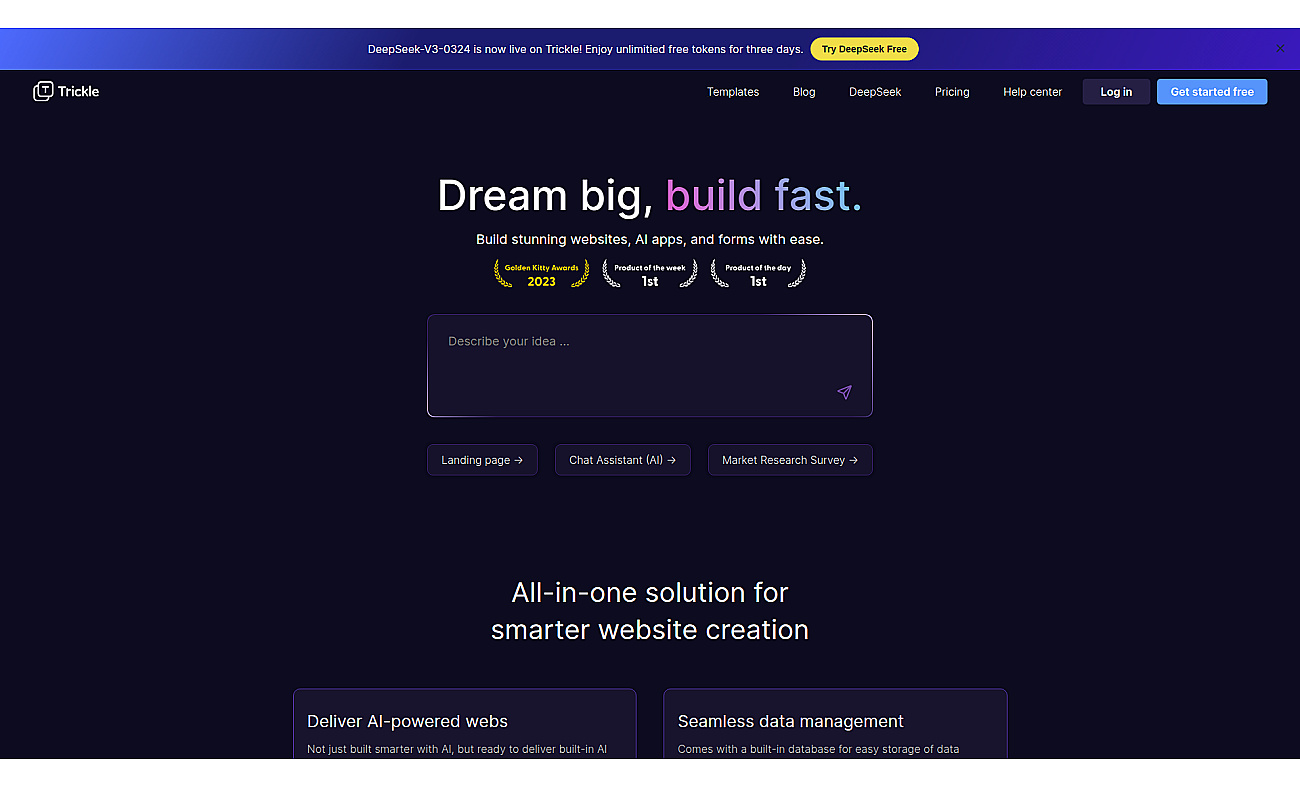Go to the DeepSeek nav link
The image size is (1300, 788).
[875, 92]
